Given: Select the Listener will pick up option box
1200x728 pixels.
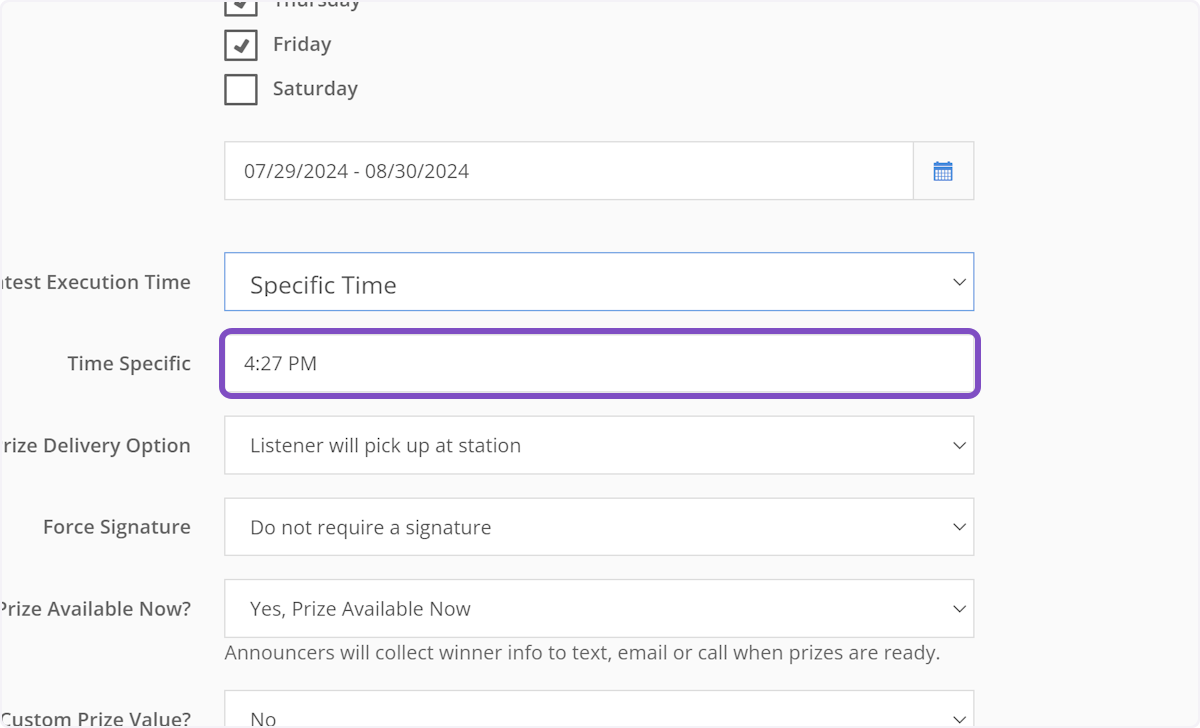Looking at the screenshot, I should (x=599, y=445).
